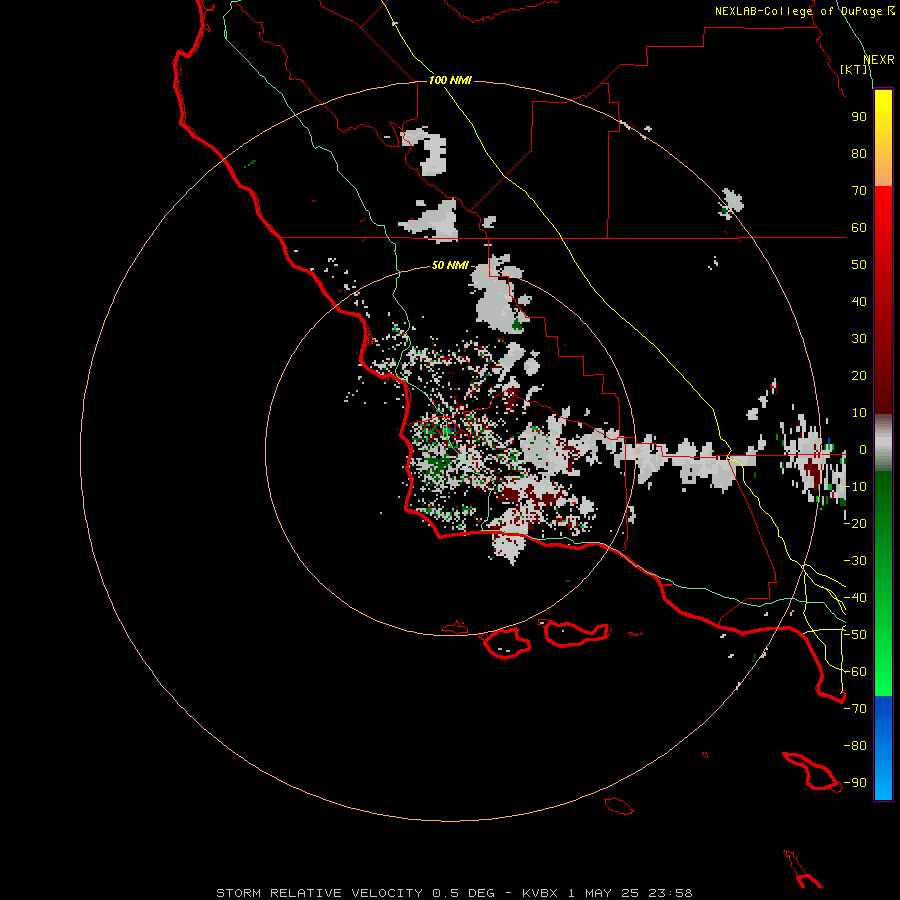This screenshot has height=900, width=900.
Task: Click the 50 value on velocity scale
Action: click(x=859, y=265)
